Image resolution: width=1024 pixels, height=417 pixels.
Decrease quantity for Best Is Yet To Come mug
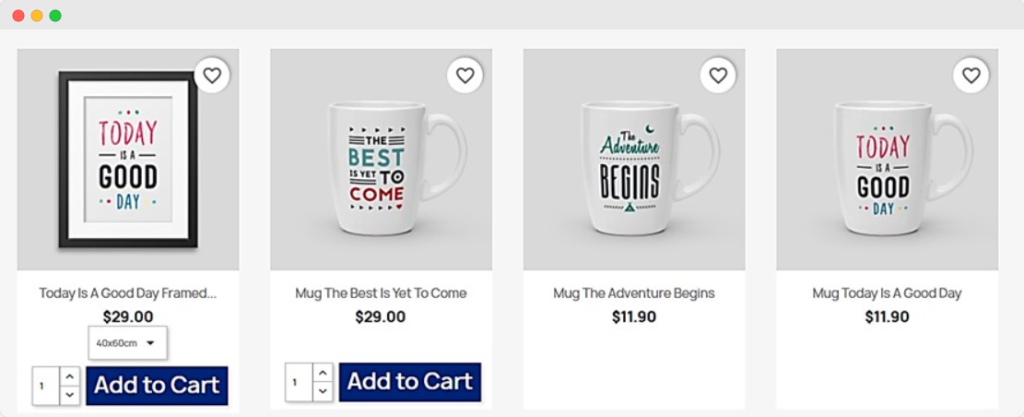(x=322, y=391)
